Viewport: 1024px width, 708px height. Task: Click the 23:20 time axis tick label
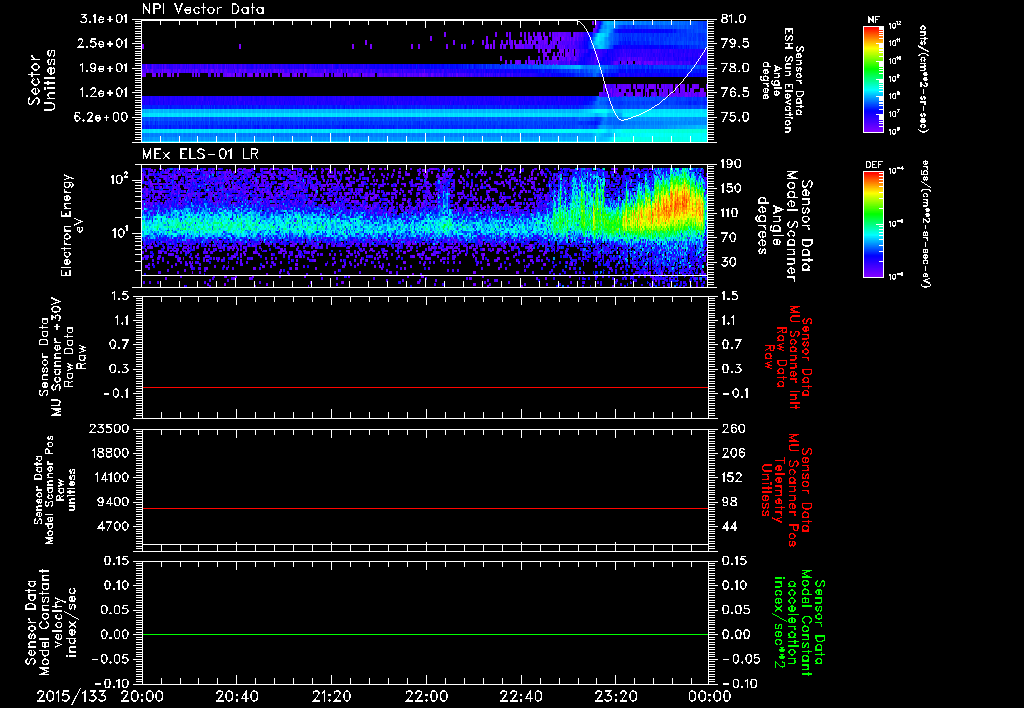(x=615, y=697)
